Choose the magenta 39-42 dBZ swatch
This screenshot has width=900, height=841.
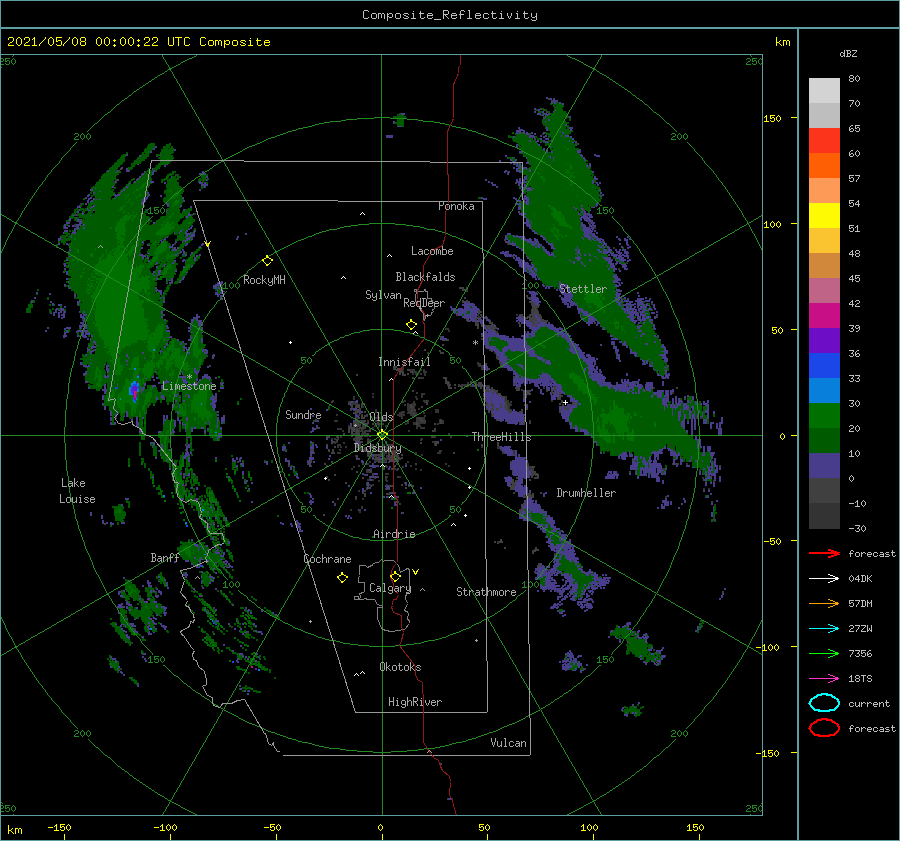tap(824, 316)
